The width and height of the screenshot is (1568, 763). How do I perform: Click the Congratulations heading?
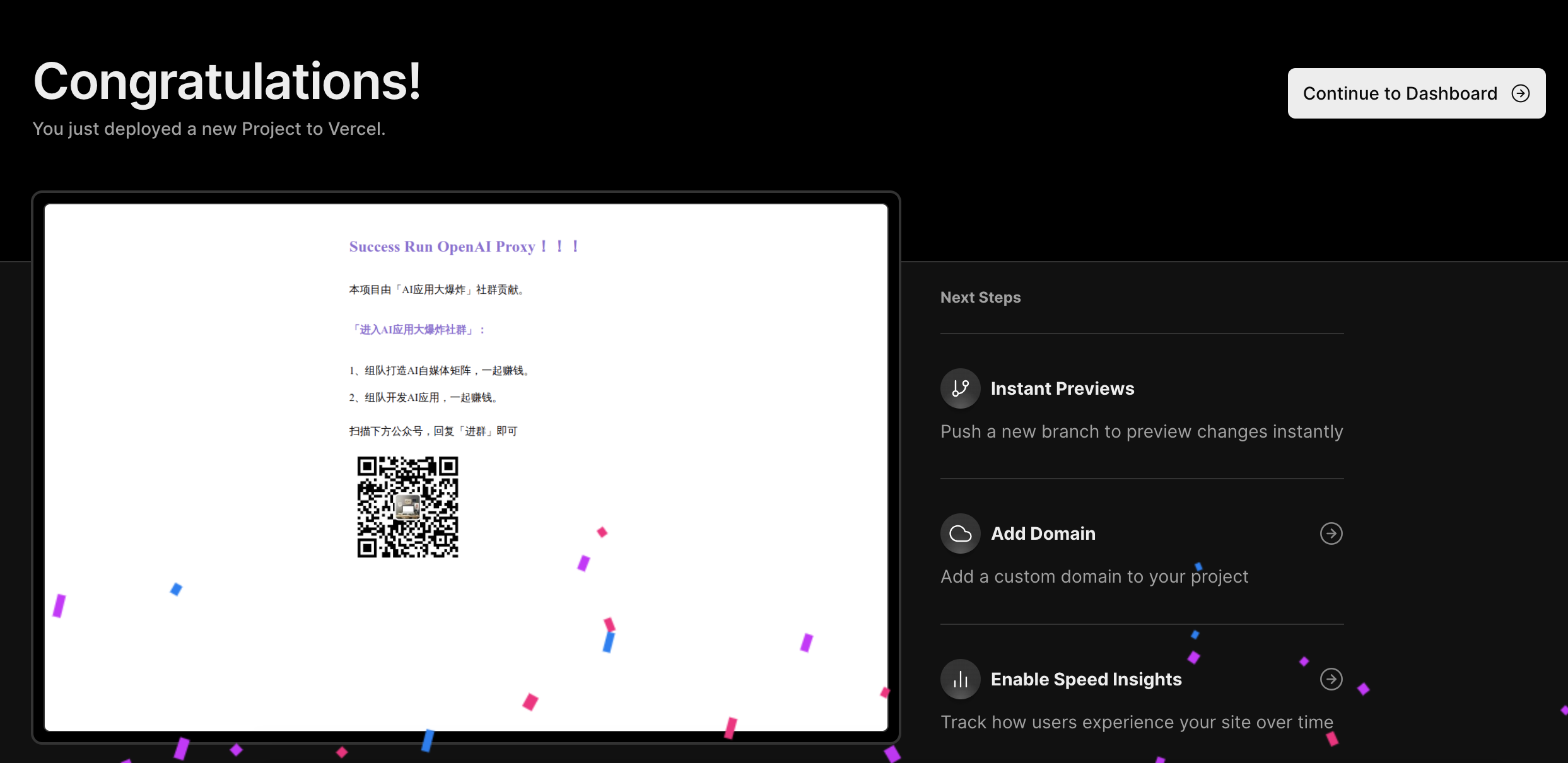[227, 81]
